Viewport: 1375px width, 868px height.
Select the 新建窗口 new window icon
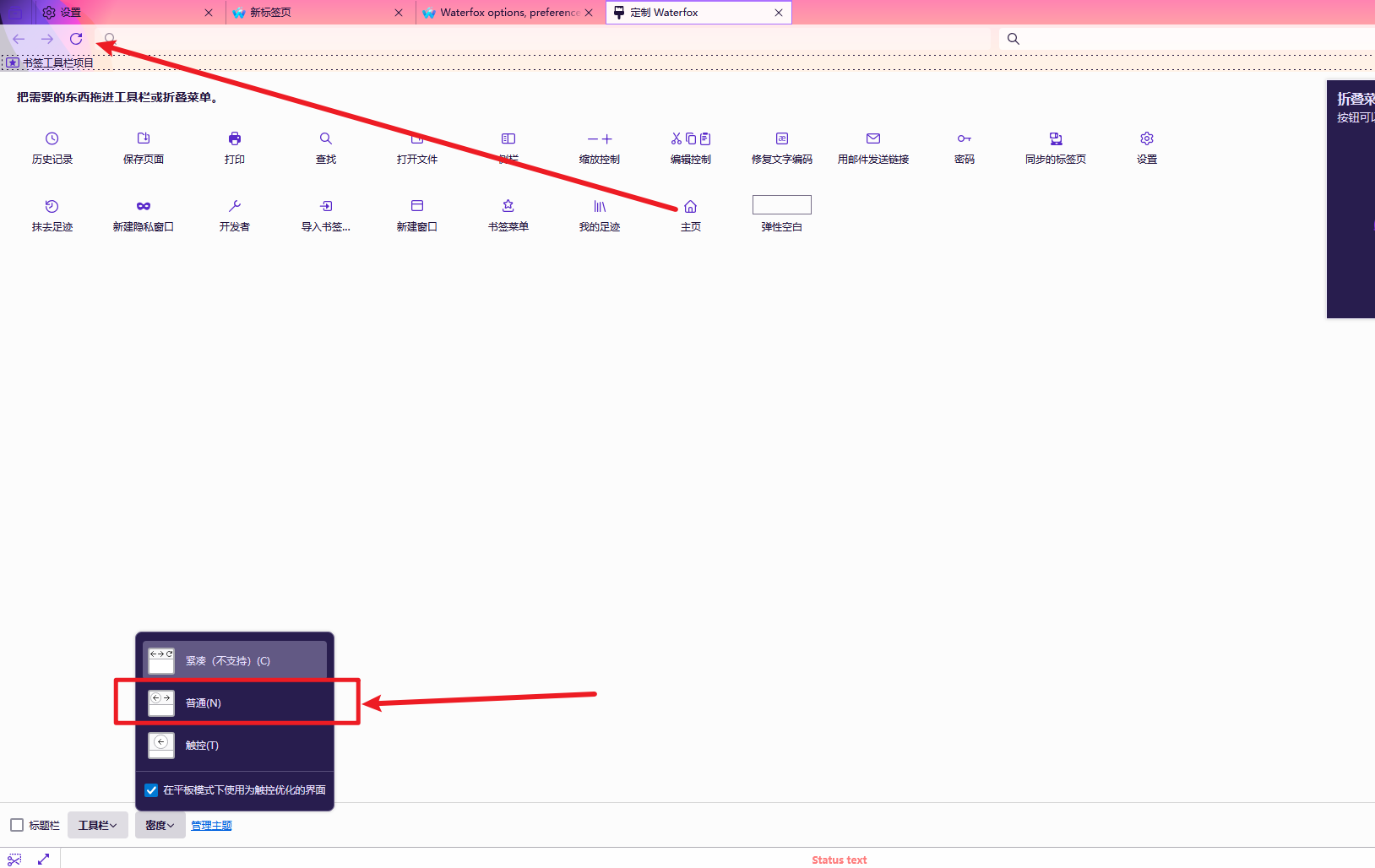pos(417,206)
